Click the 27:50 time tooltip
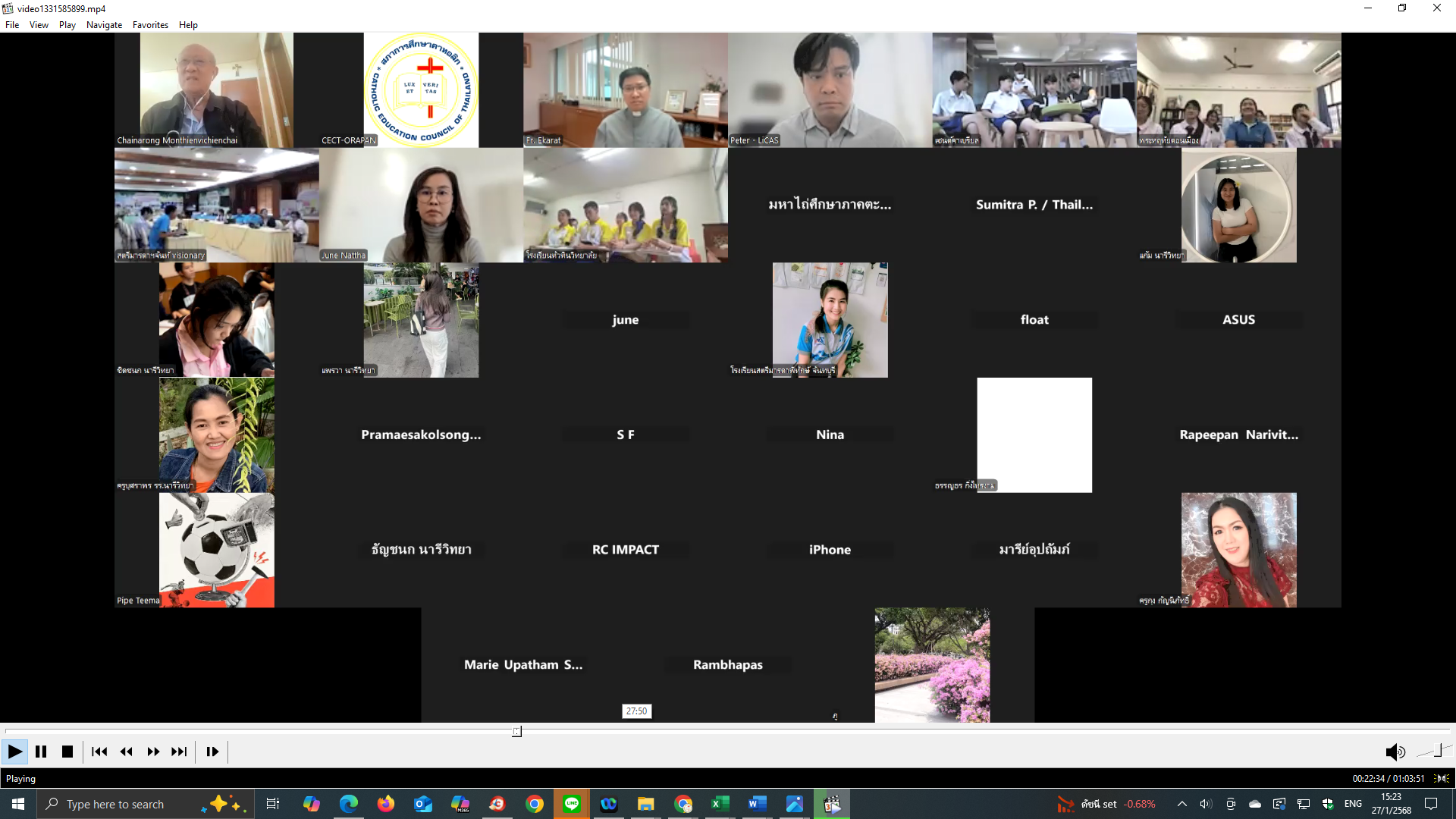This screenshot has width=1456, height=819. click(x=637, y=711)
